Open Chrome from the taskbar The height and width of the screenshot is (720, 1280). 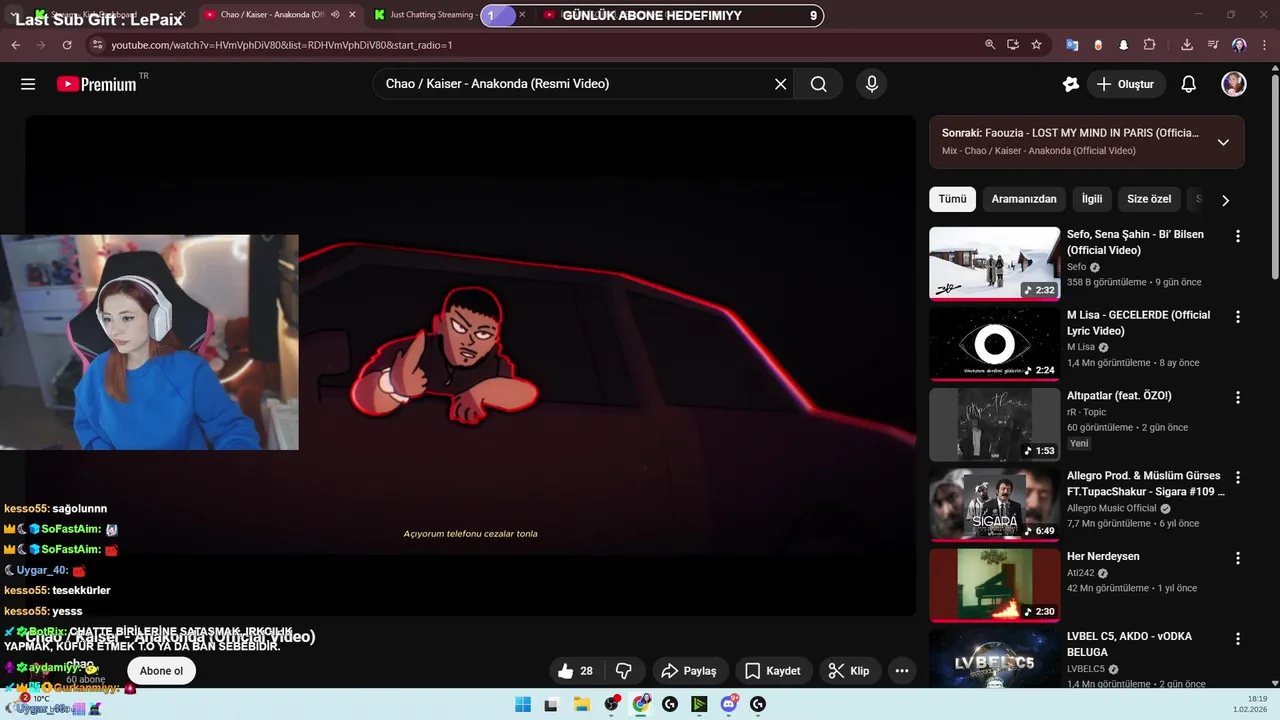(641, 705)
